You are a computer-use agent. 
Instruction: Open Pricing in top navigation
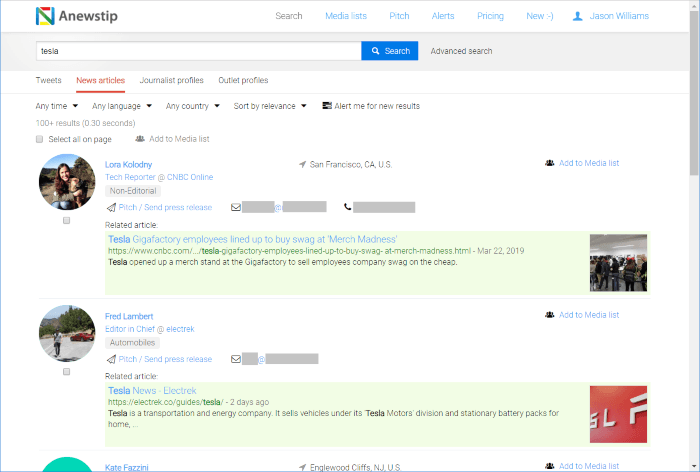(x=490, y=16)
